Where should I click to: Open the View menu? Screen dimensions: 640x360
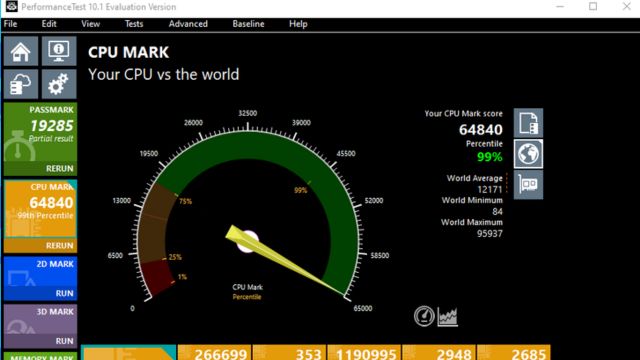pyautogui.click(x=90, y=24)
